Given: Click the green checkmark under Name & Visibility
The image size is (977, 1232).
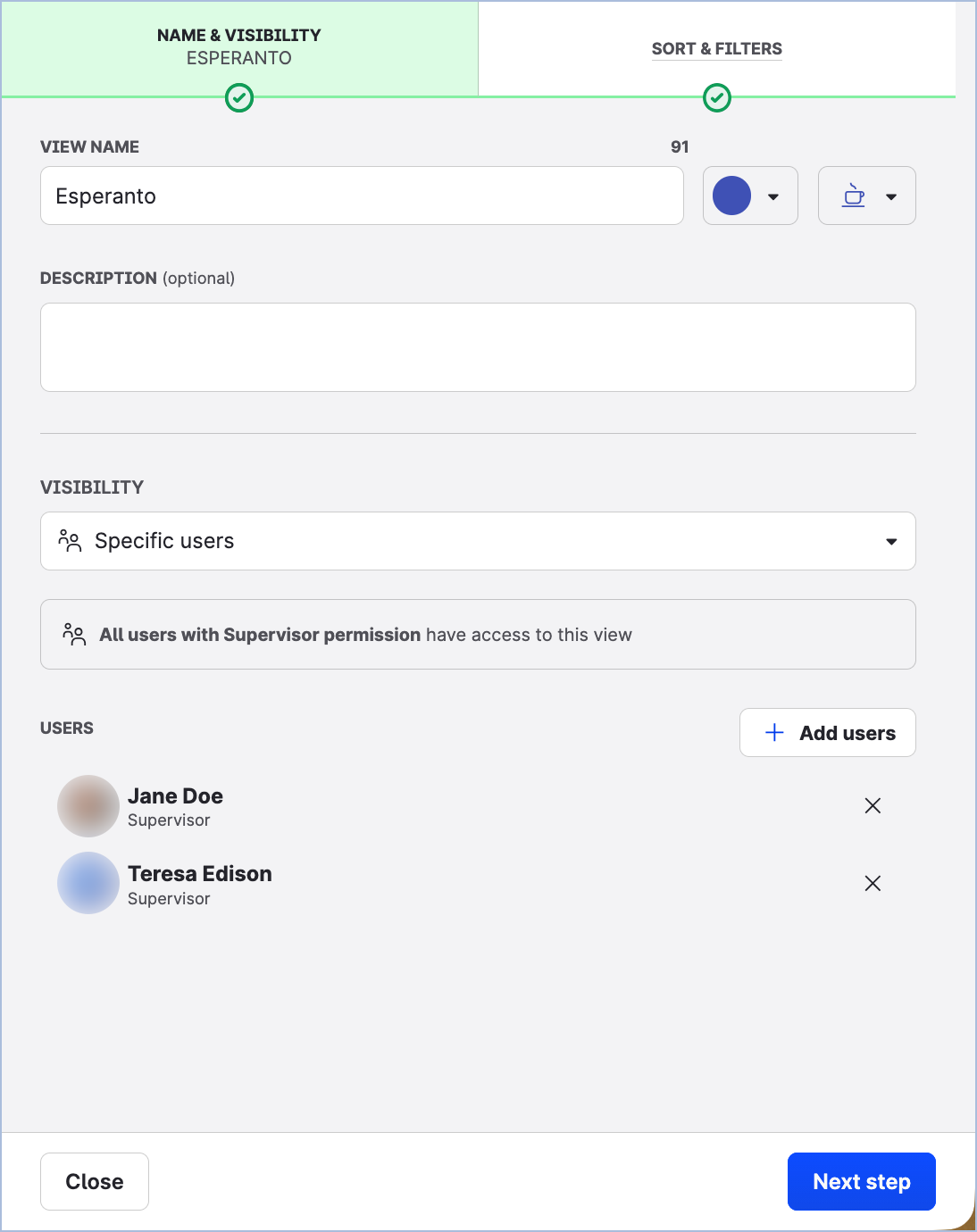Looking at the screenshot, I should pos(239,98).
